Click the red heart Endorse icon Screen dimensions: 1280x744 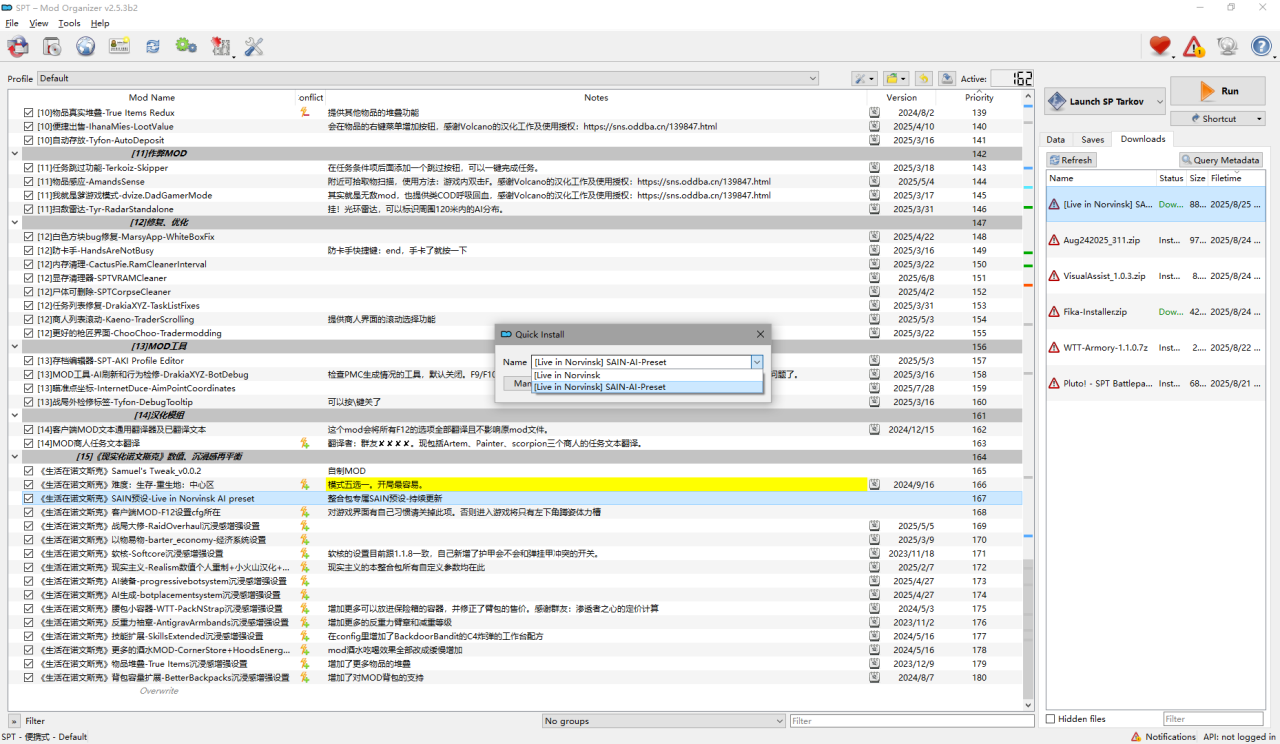coord(1160,46)
